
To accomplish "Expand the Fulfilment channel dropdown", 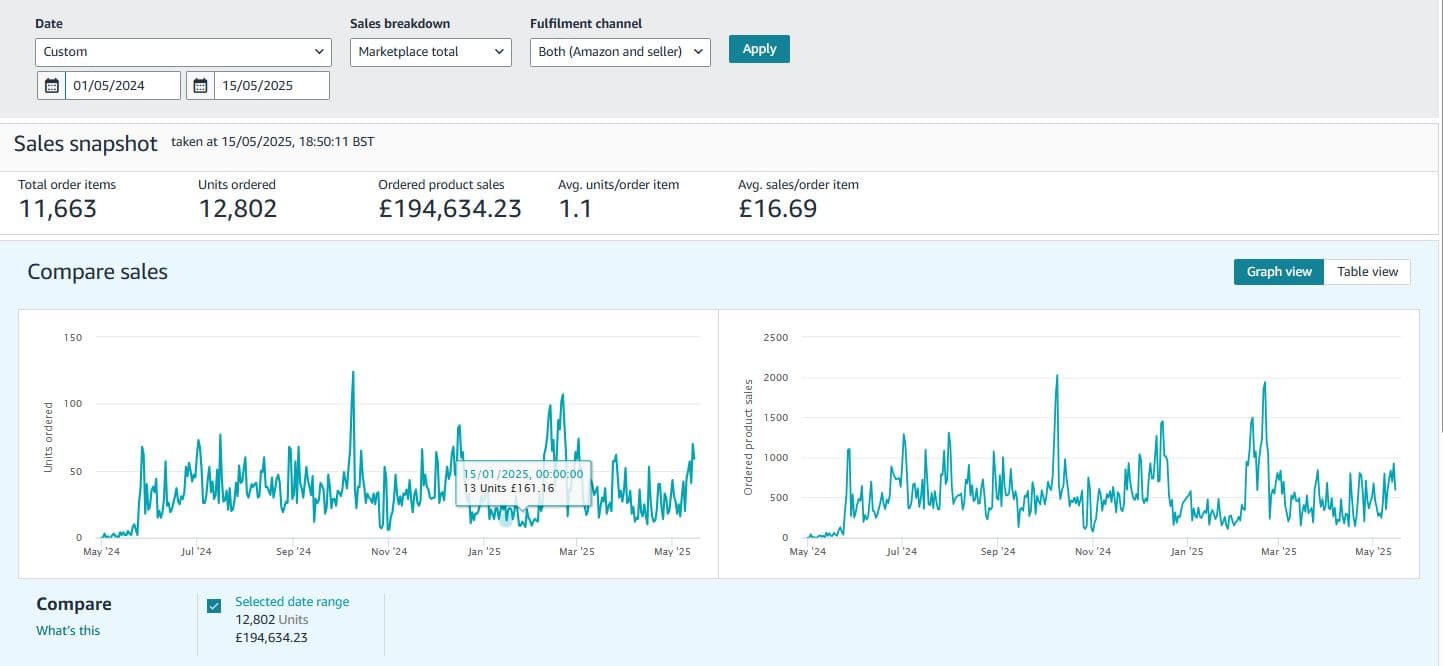I will point(619,52).
